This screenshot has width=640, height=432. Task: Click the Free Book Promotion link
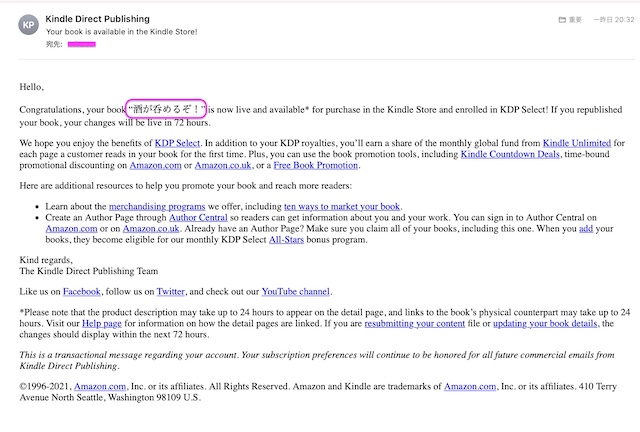314,166
